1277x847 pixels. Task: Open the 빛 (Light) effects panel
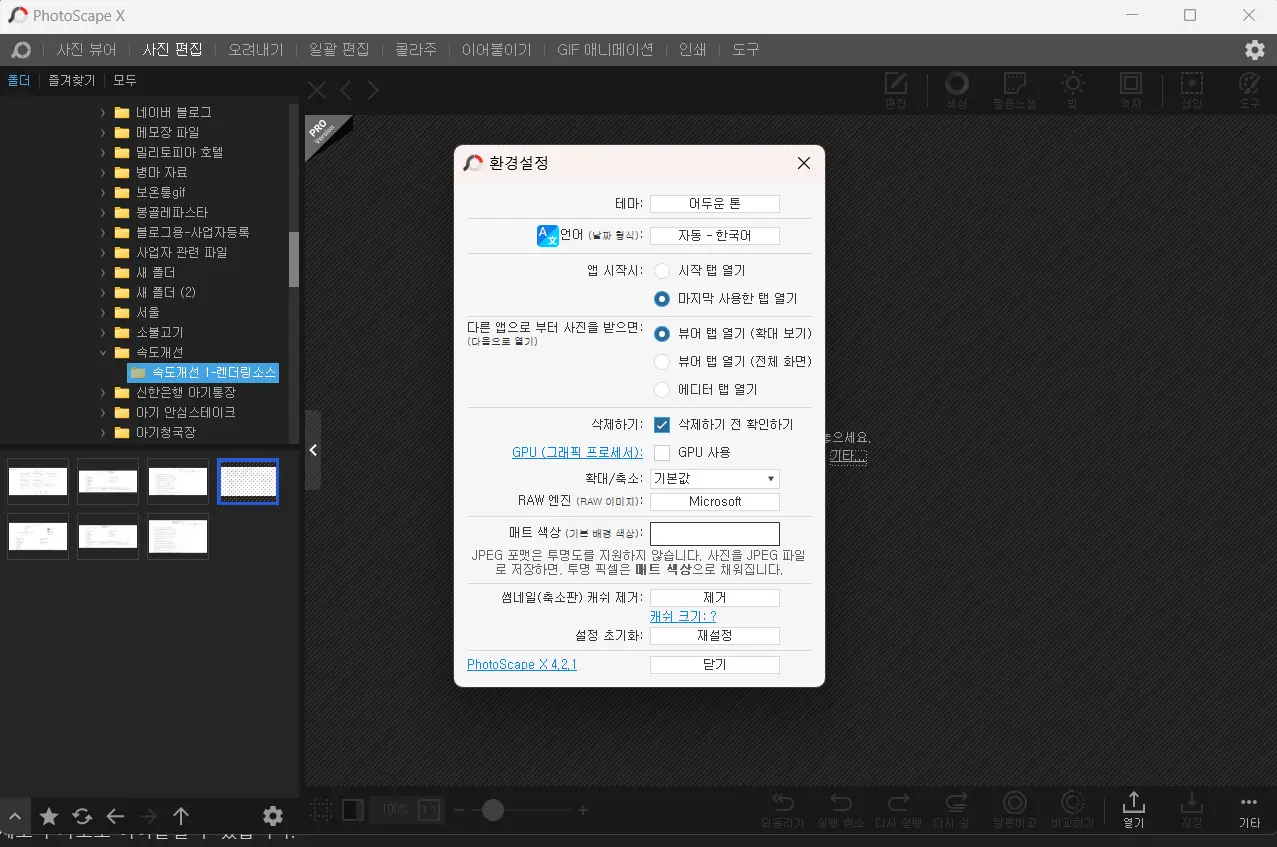click(x=1072, y=90)
